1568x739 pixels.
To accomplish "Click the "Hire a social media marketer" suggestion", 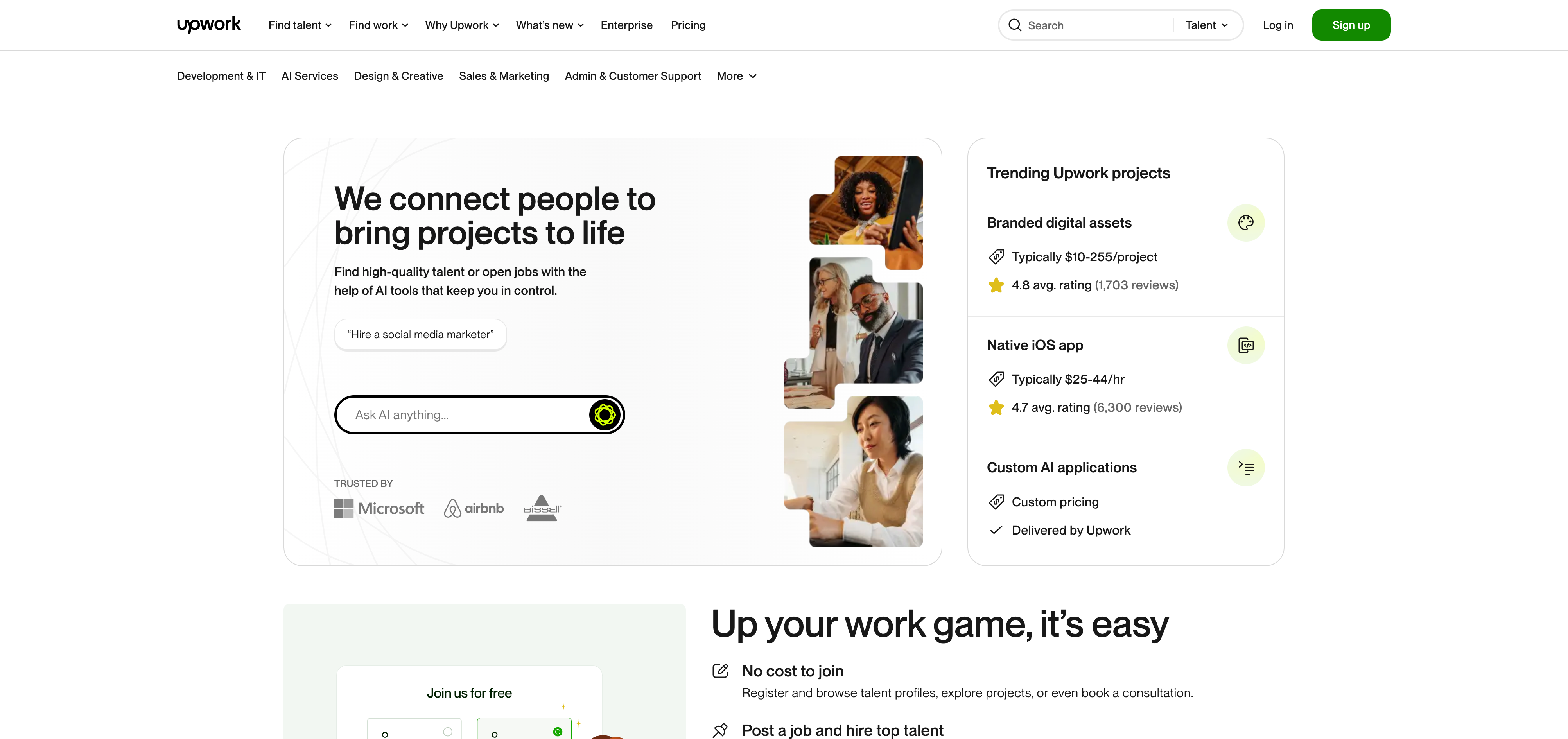I will (420, 335).
